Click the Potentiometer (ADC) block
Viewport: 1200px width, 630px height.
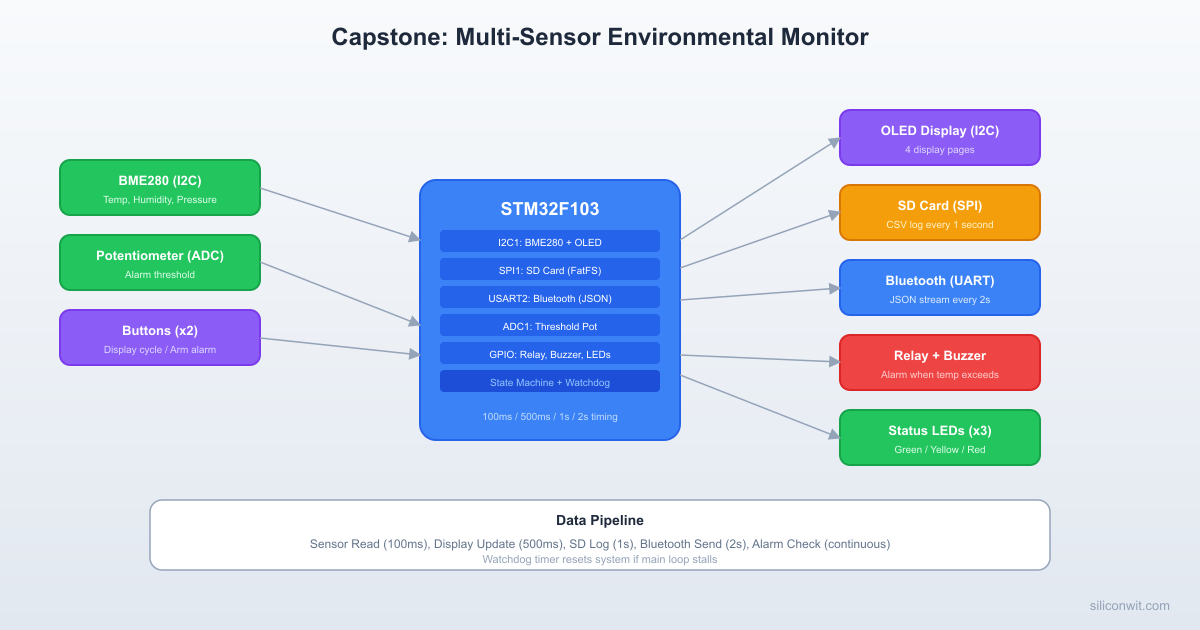[159, 262]
